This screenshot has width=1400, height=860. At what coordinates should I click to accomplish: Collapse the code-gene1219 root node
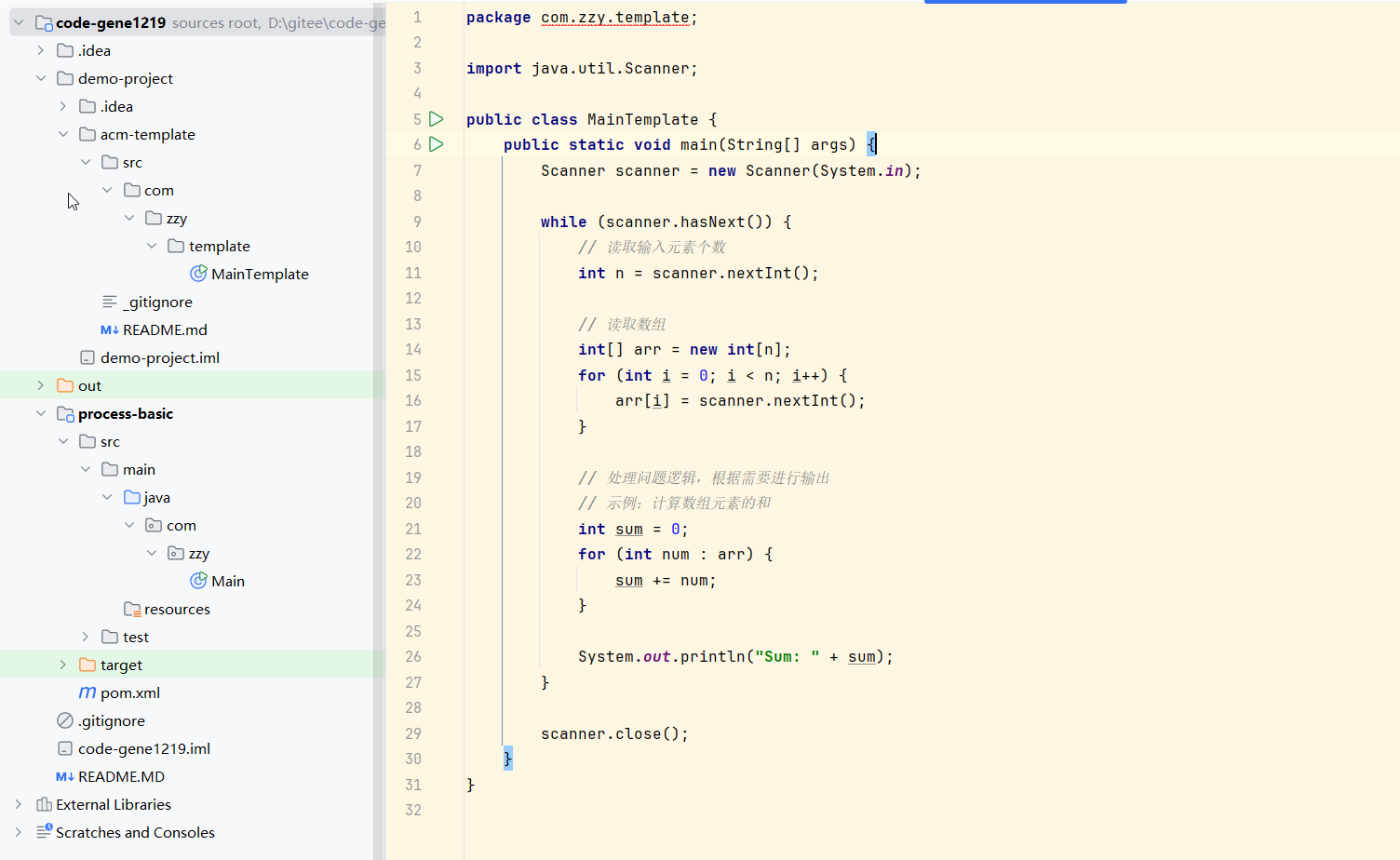coord(19,22)
